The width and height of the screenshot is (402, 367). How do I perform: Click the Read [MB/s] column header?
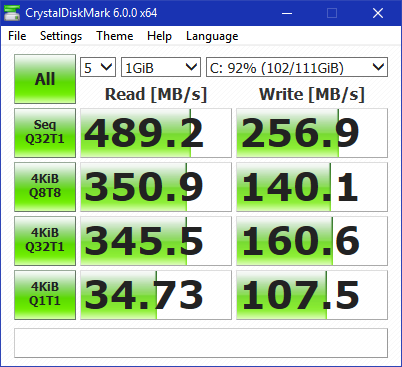tap(156, 94)
